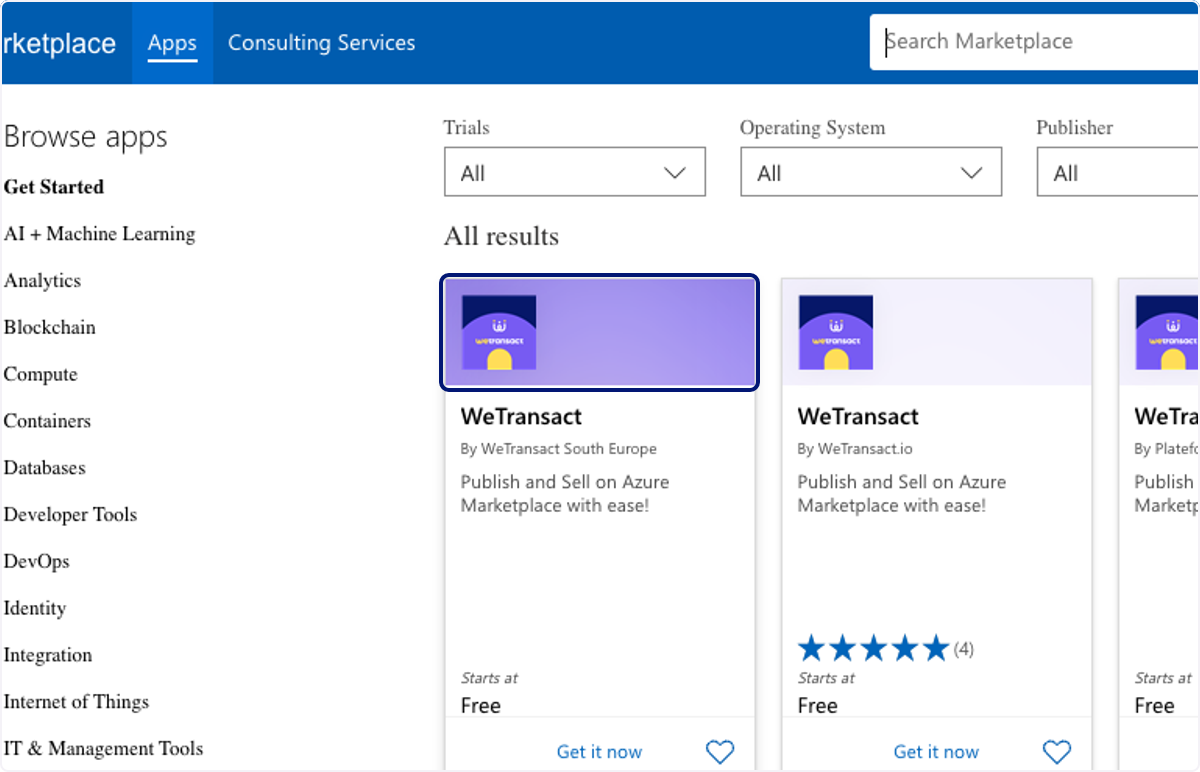View five-star rating on WeTransact.io card

pos(873,649)
